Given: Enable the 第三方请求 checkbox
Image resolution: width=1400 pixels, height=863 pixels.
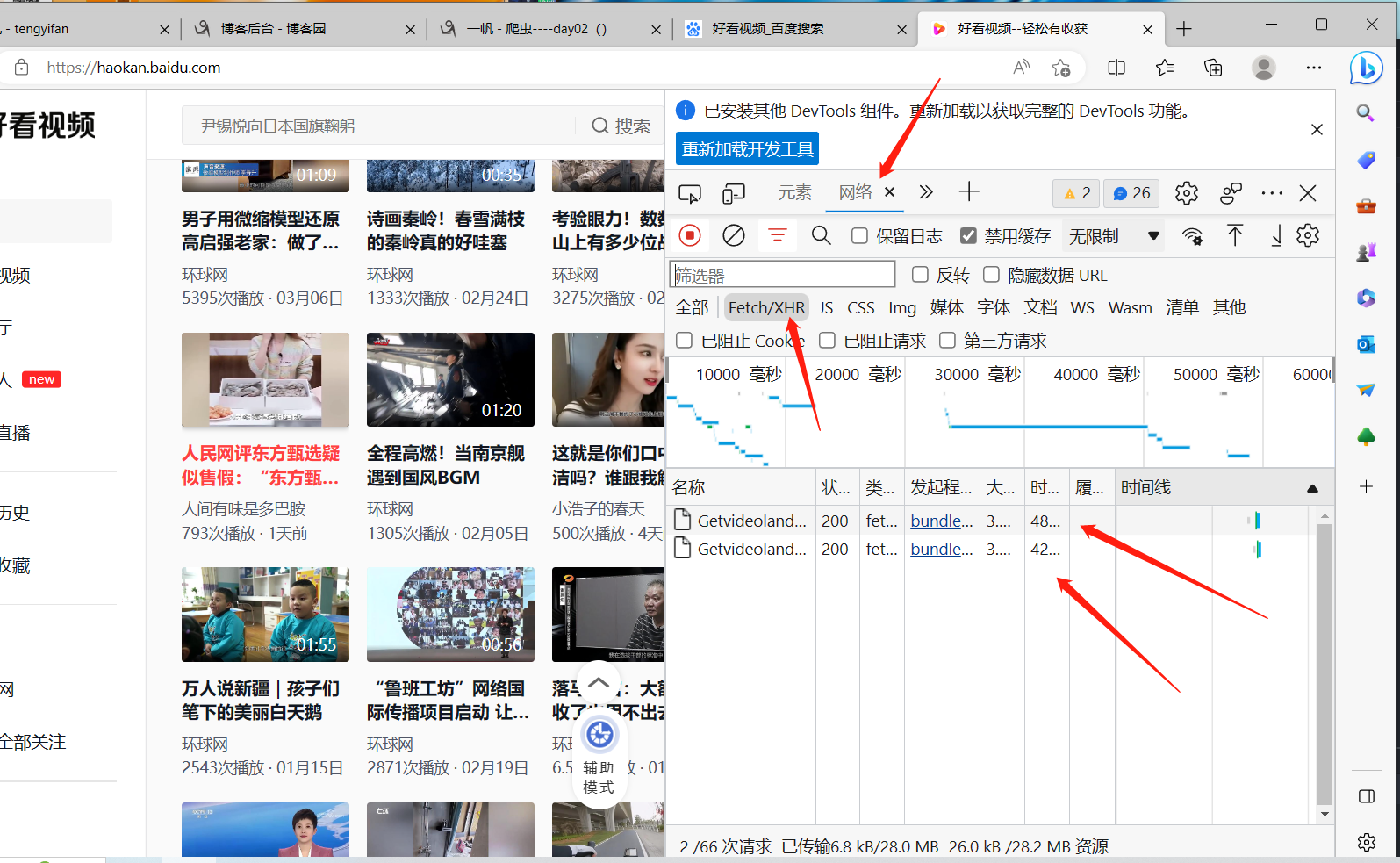Looking at the screenshot, I should pyautogui.click(x=947, y=340).
